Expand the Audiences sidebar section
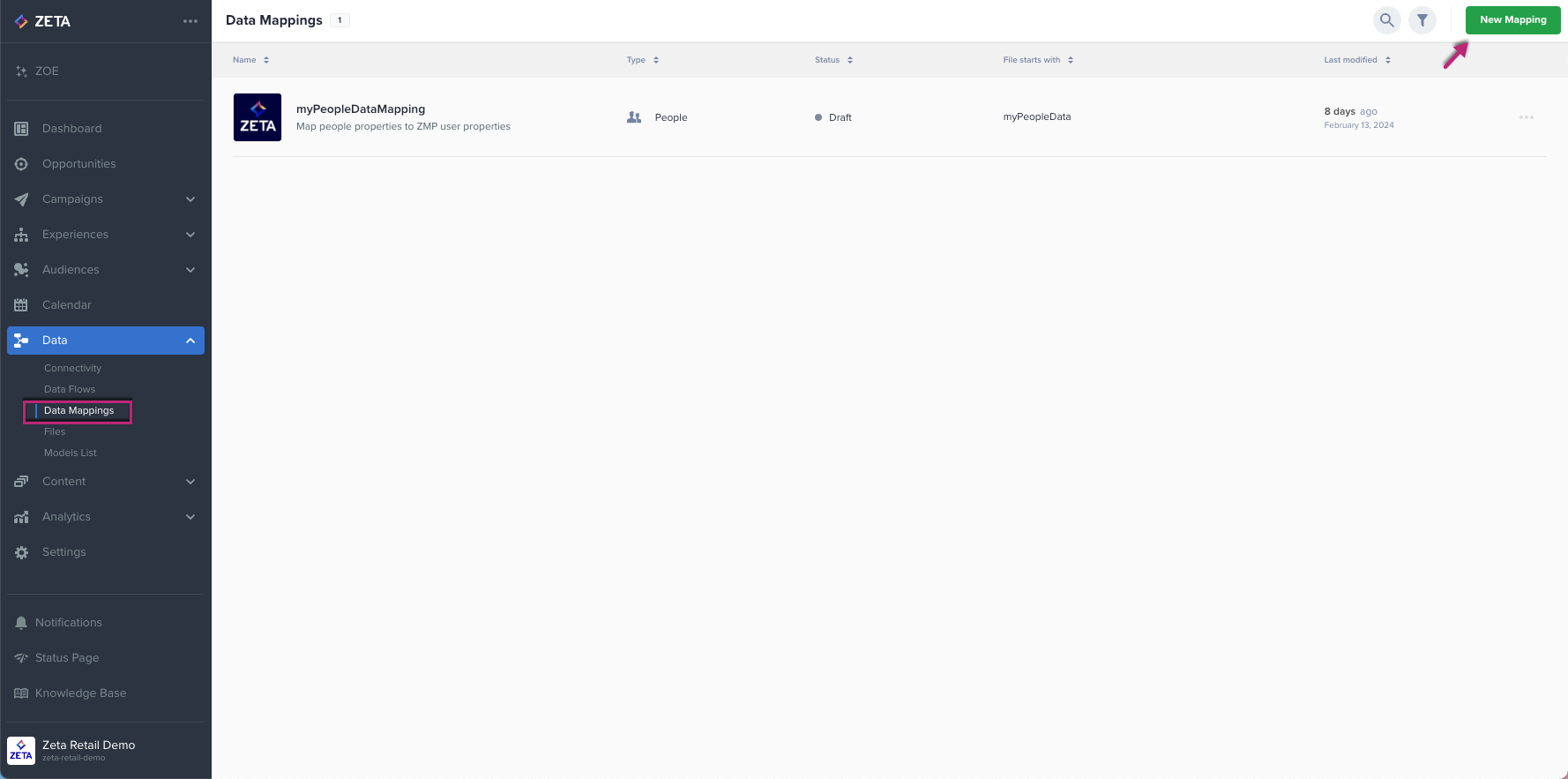Viewport: 1568px width, 779px height. [x=190, y=270]
